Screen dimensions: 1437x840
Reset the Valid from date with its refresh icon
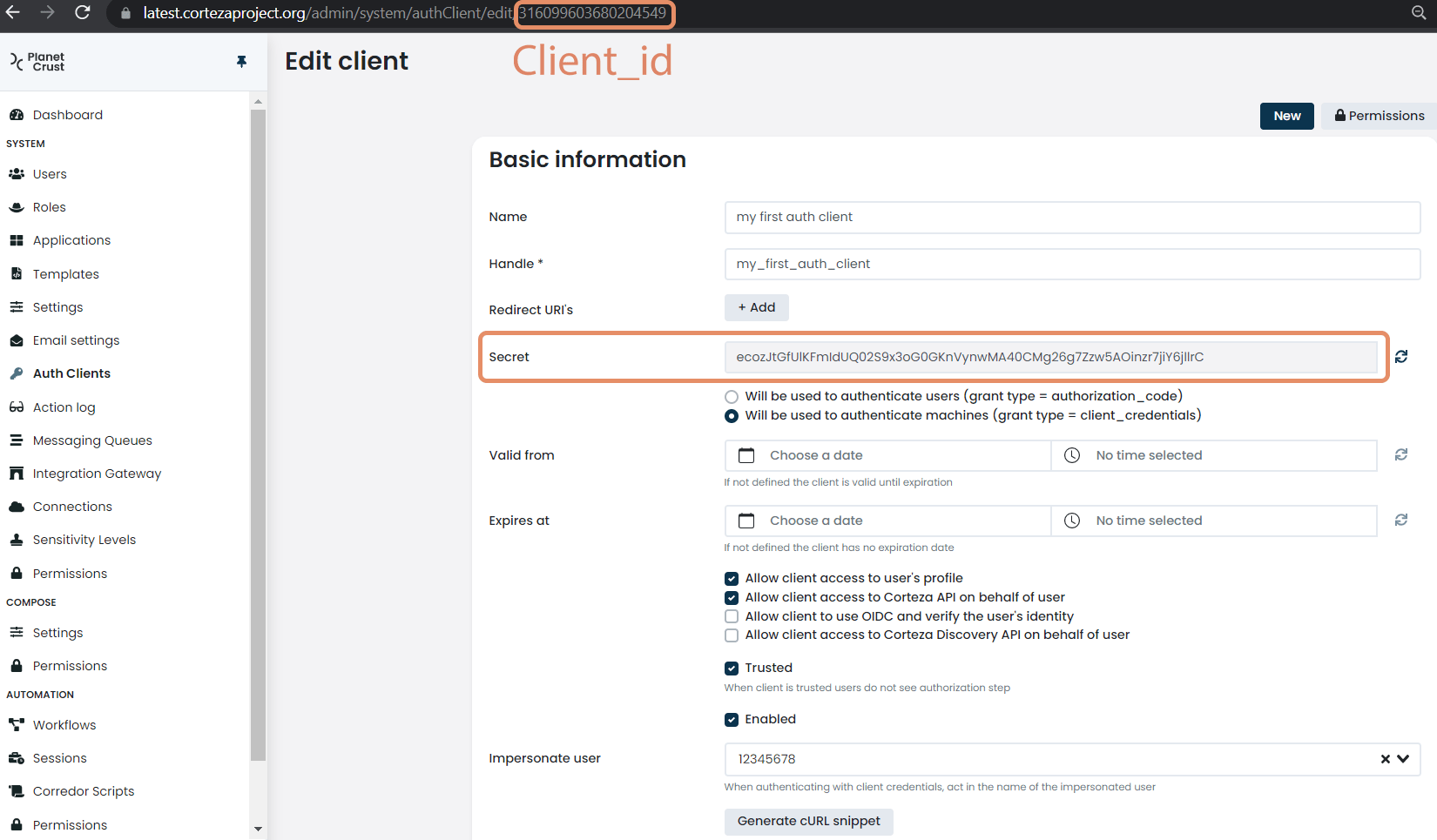tap(1401, 454)
